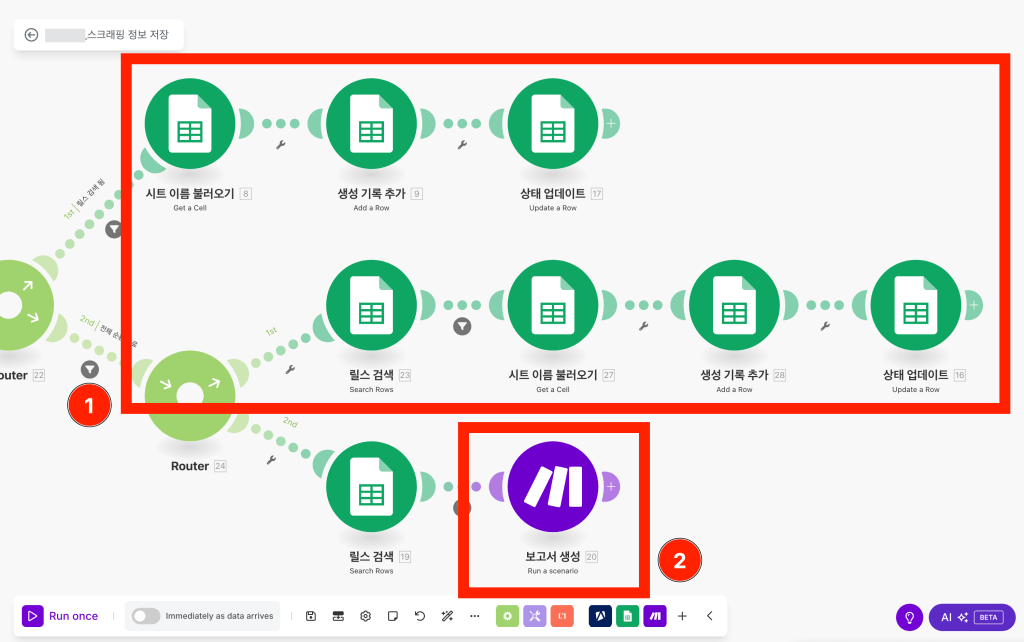Open Router 24 module
Screen dimensions: 1024x642
(x=190, y=395)
